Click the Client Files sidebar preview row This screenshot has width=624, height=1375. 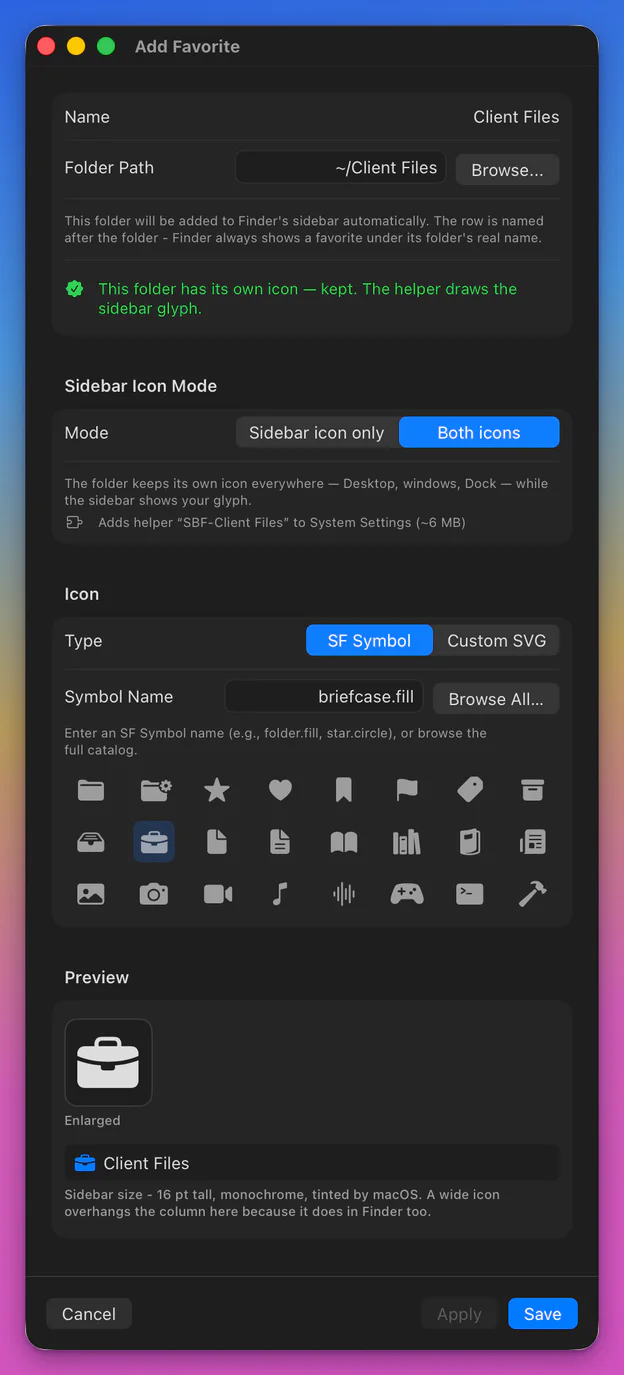click(312, 1163)
